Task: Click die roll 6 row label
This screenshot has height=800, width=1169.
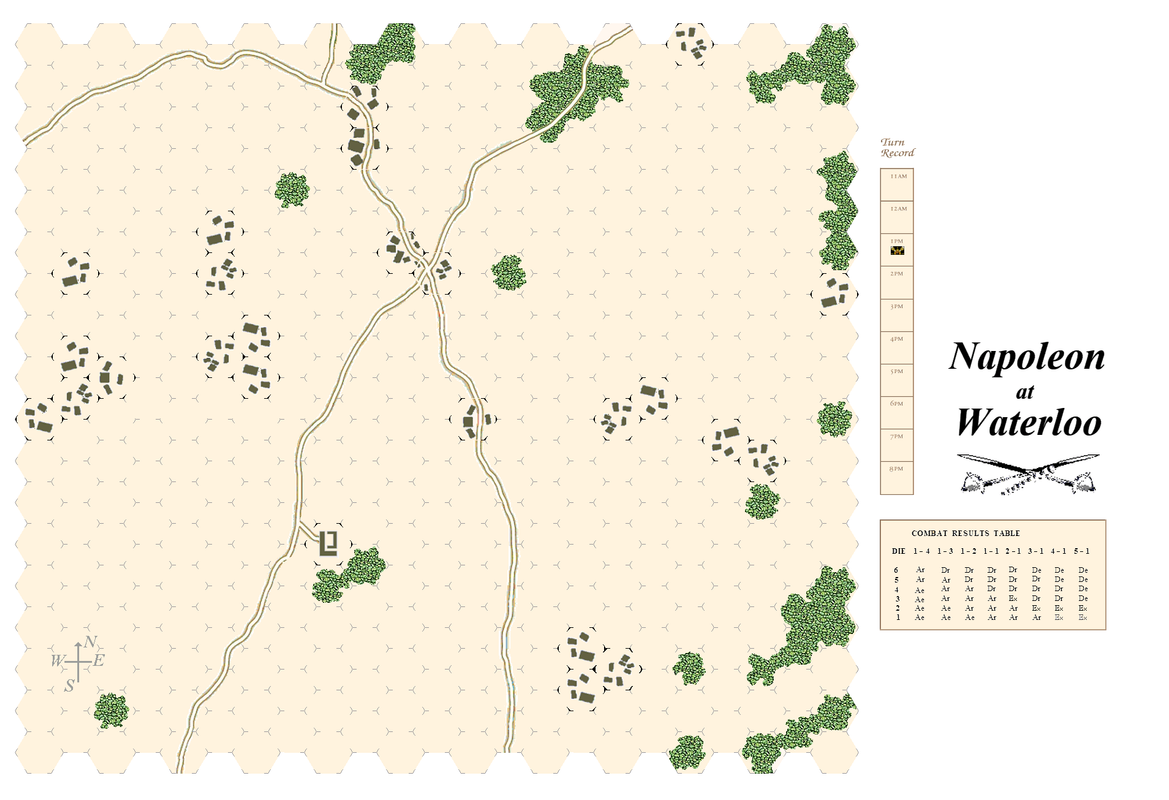Action: pos(897,570)
